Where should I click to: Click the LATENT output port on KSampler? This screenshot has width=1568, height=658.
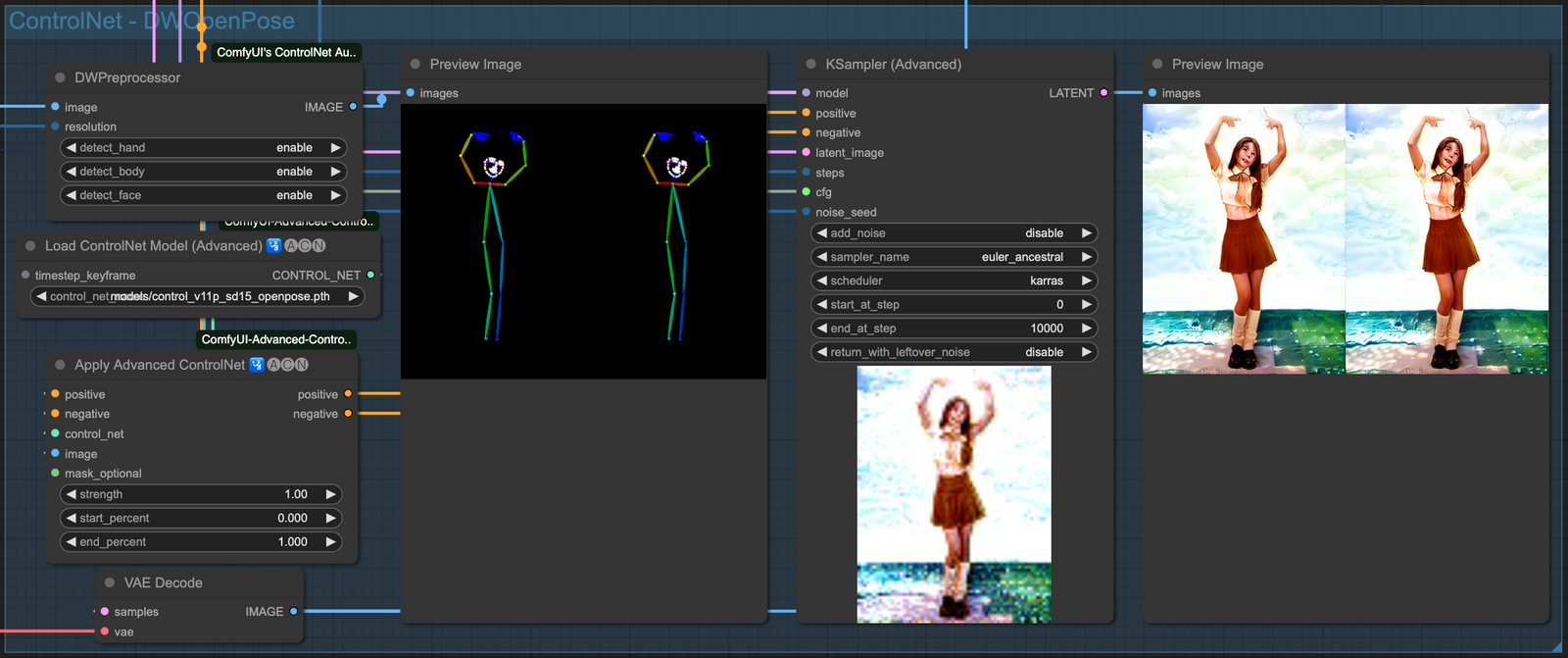tap(1103, 93)
